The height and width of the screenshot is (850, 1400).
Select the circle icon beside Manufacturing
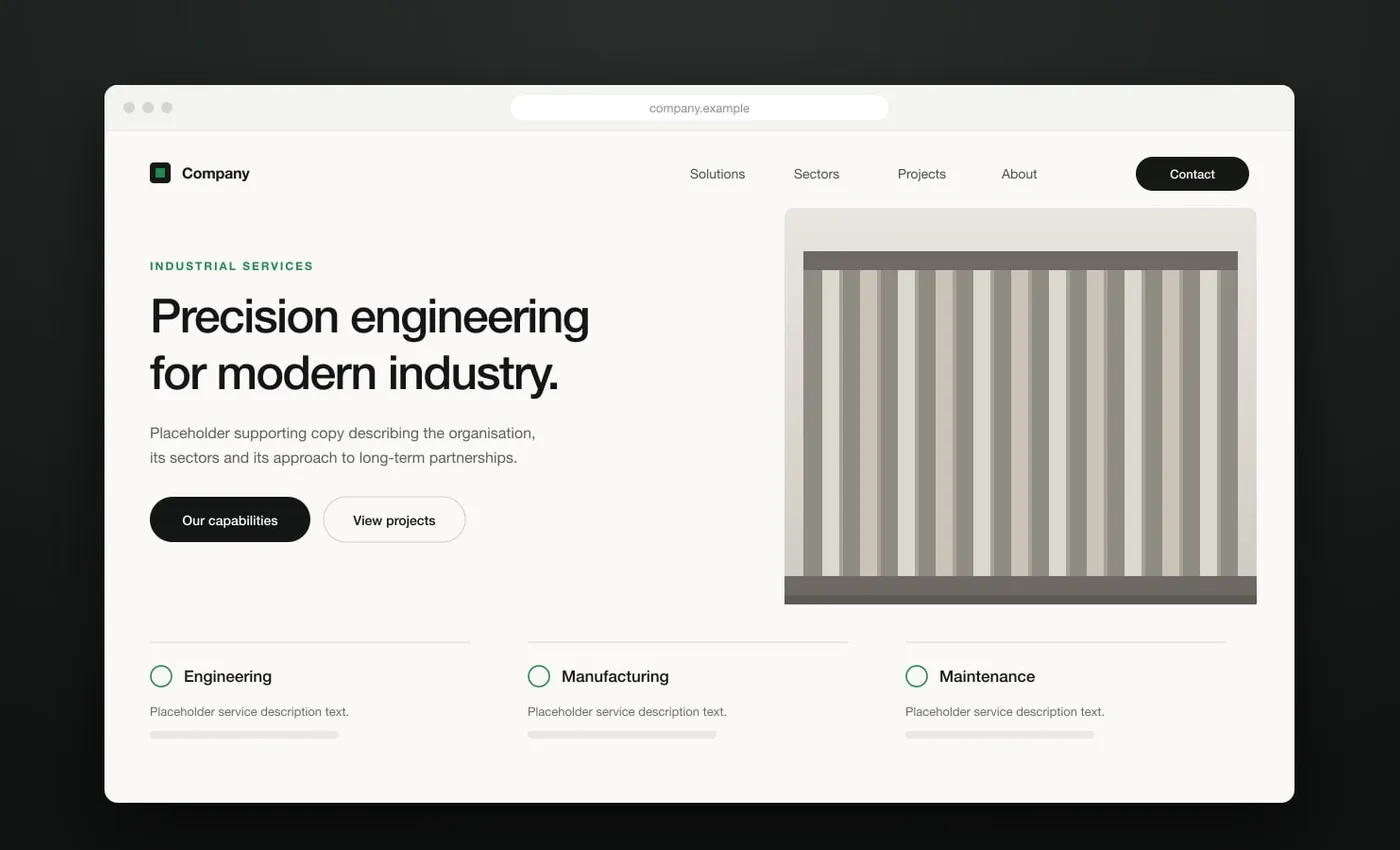(539, 676)
